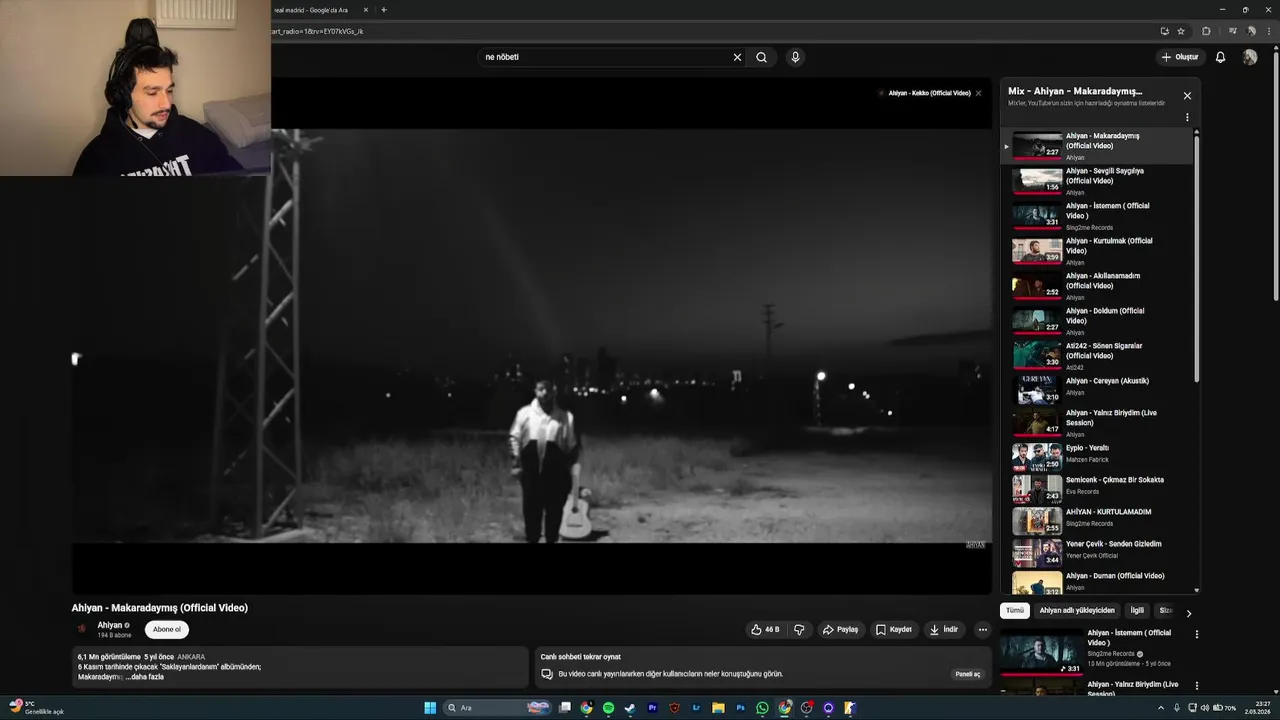Open WhatsApp from the taskbar

tap(763, 708)
